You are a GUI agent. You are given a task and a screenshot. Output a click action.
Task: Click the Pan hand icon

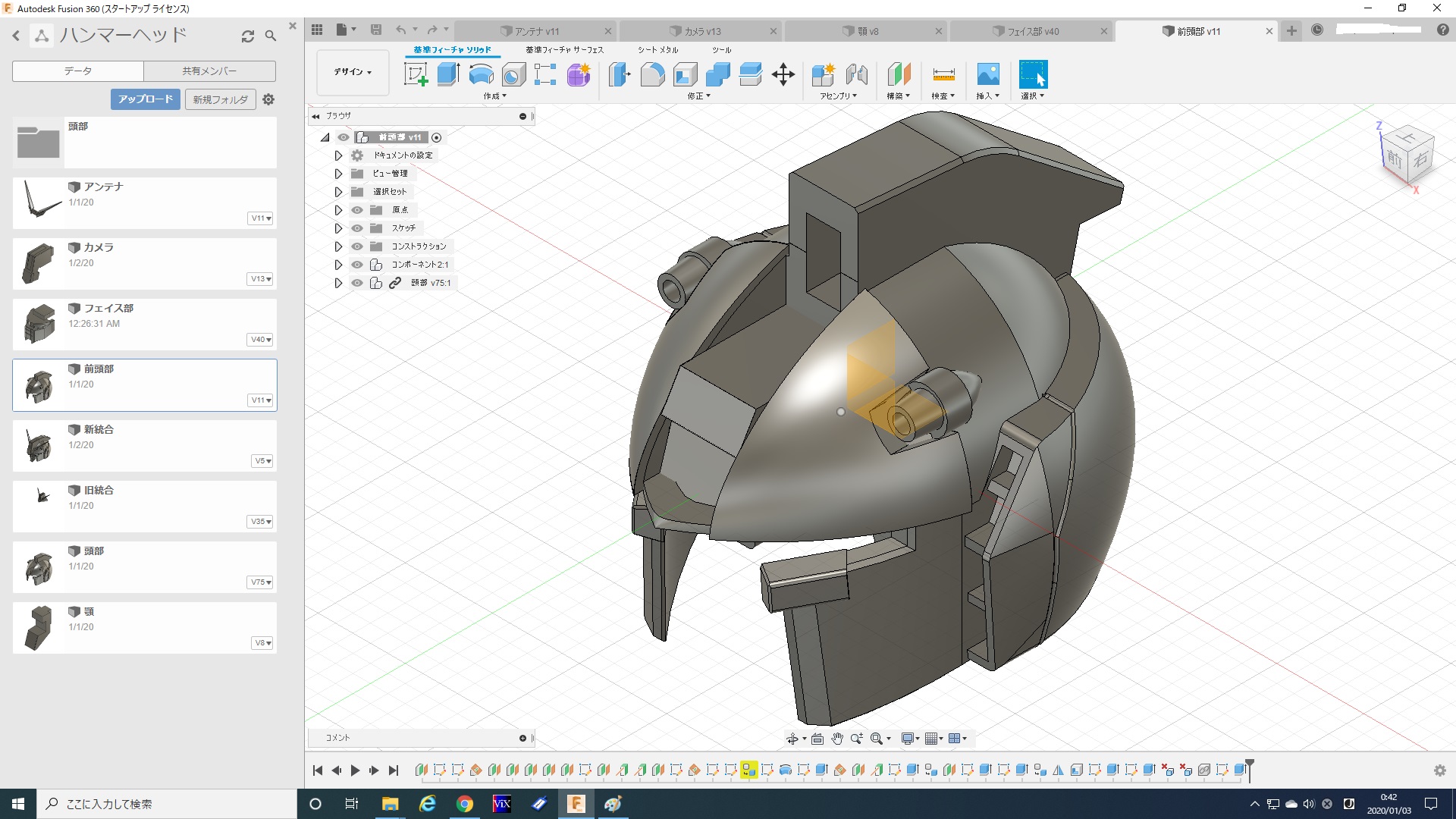(837, 739)
